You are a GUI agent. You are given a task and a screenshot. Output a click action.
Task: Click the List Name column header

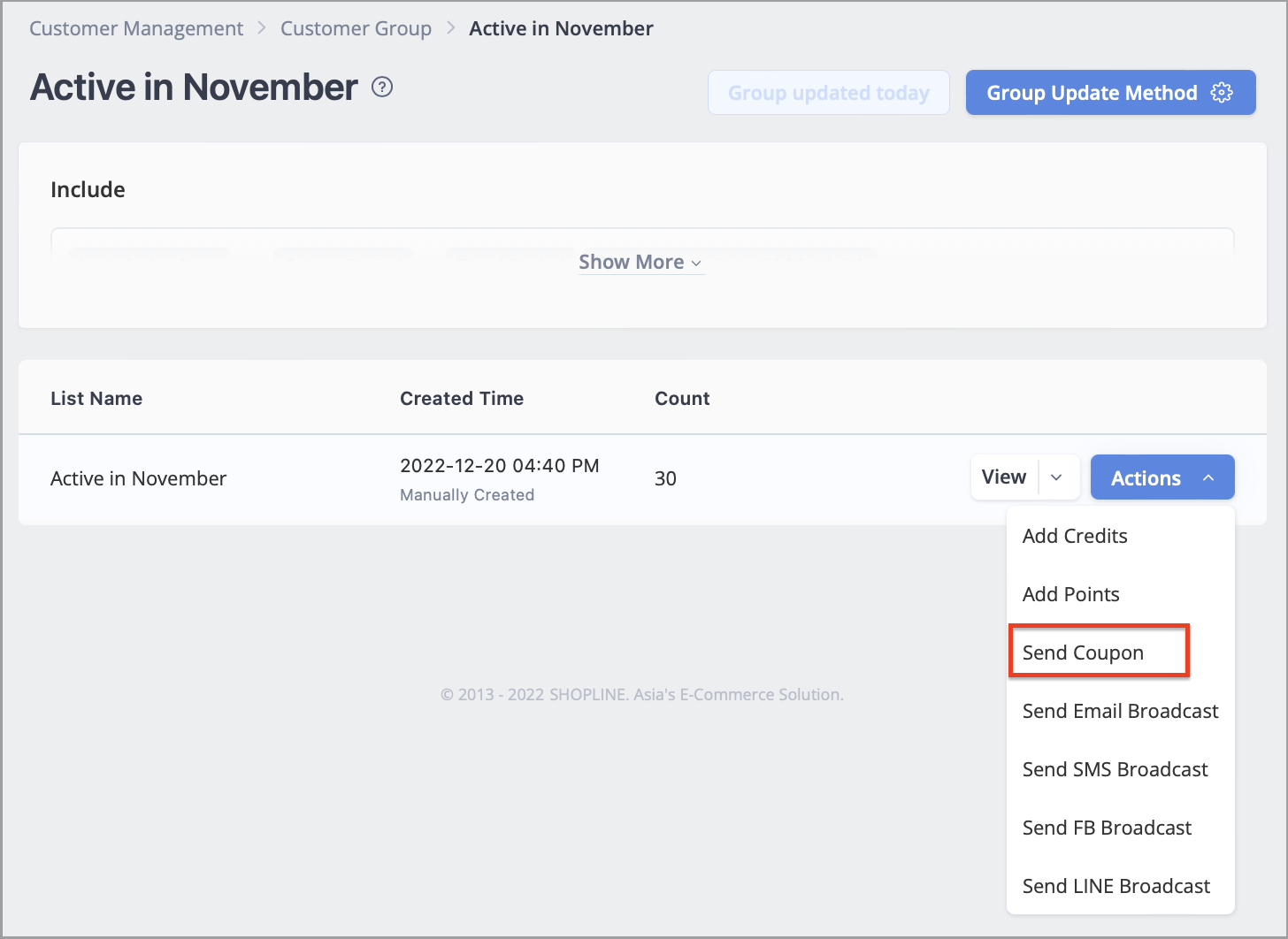pos(96,398)
